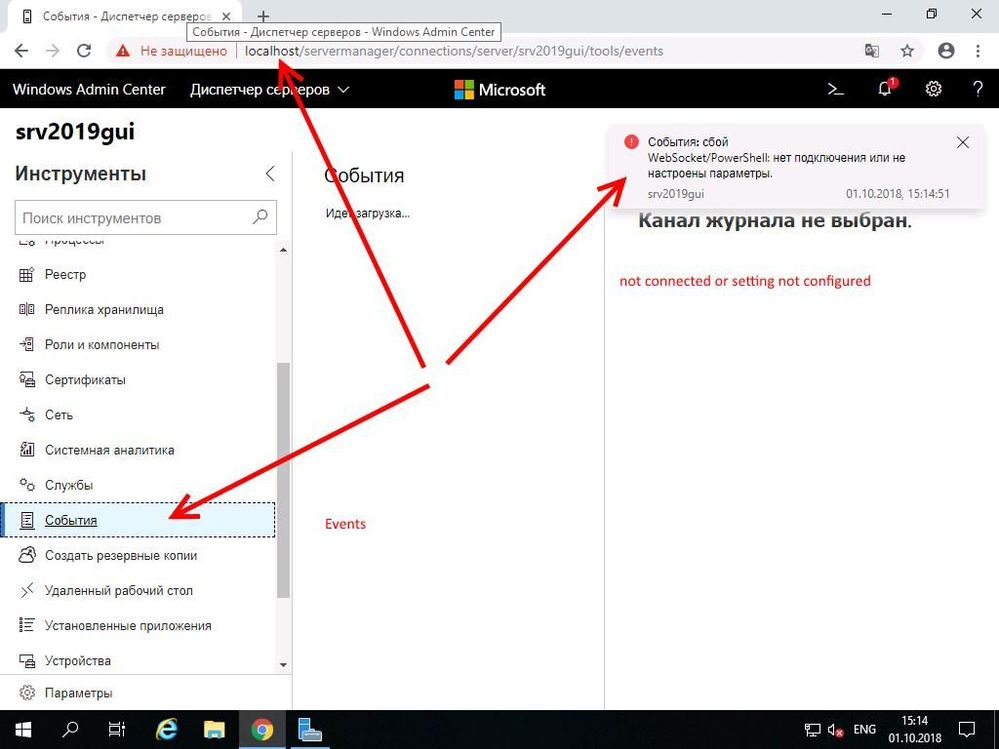Click the Installed apps (Установленные приложения) icon
Screen dimensions: 999x749
tap(27, 625)
